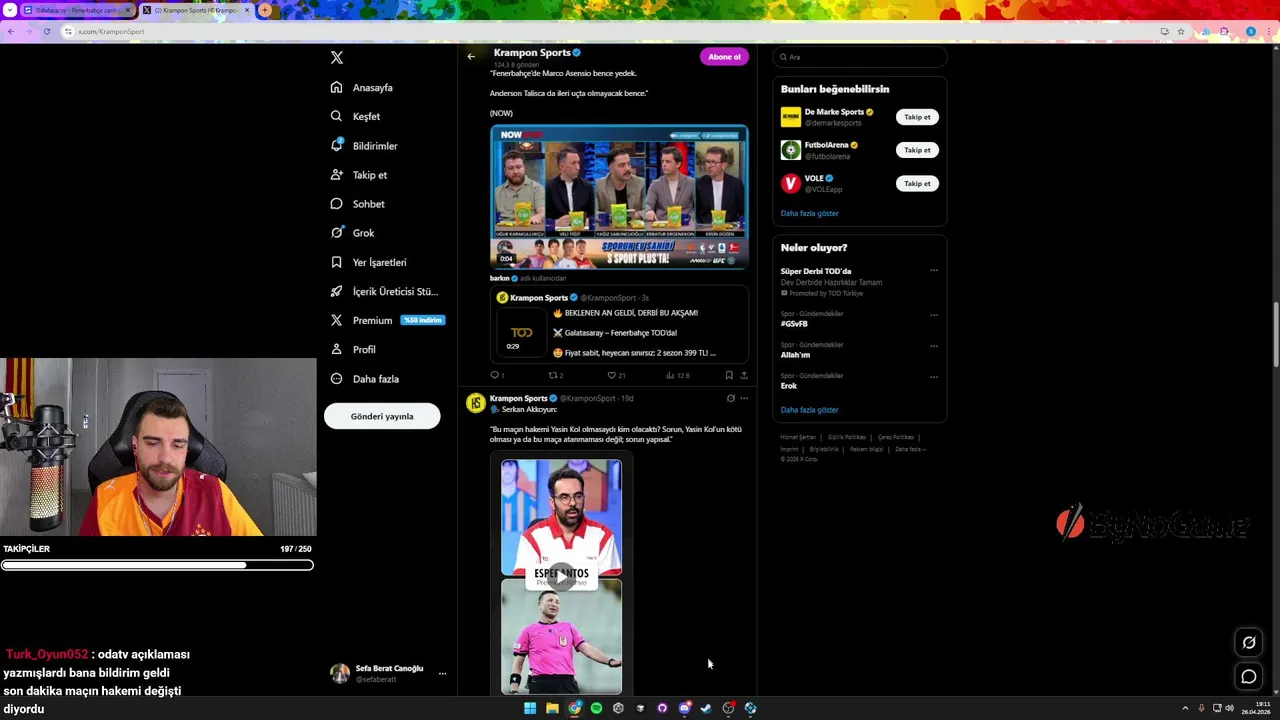Screen dimensions: 1280x720
Task: Reload the page in the browser
Action: point(47,31)
